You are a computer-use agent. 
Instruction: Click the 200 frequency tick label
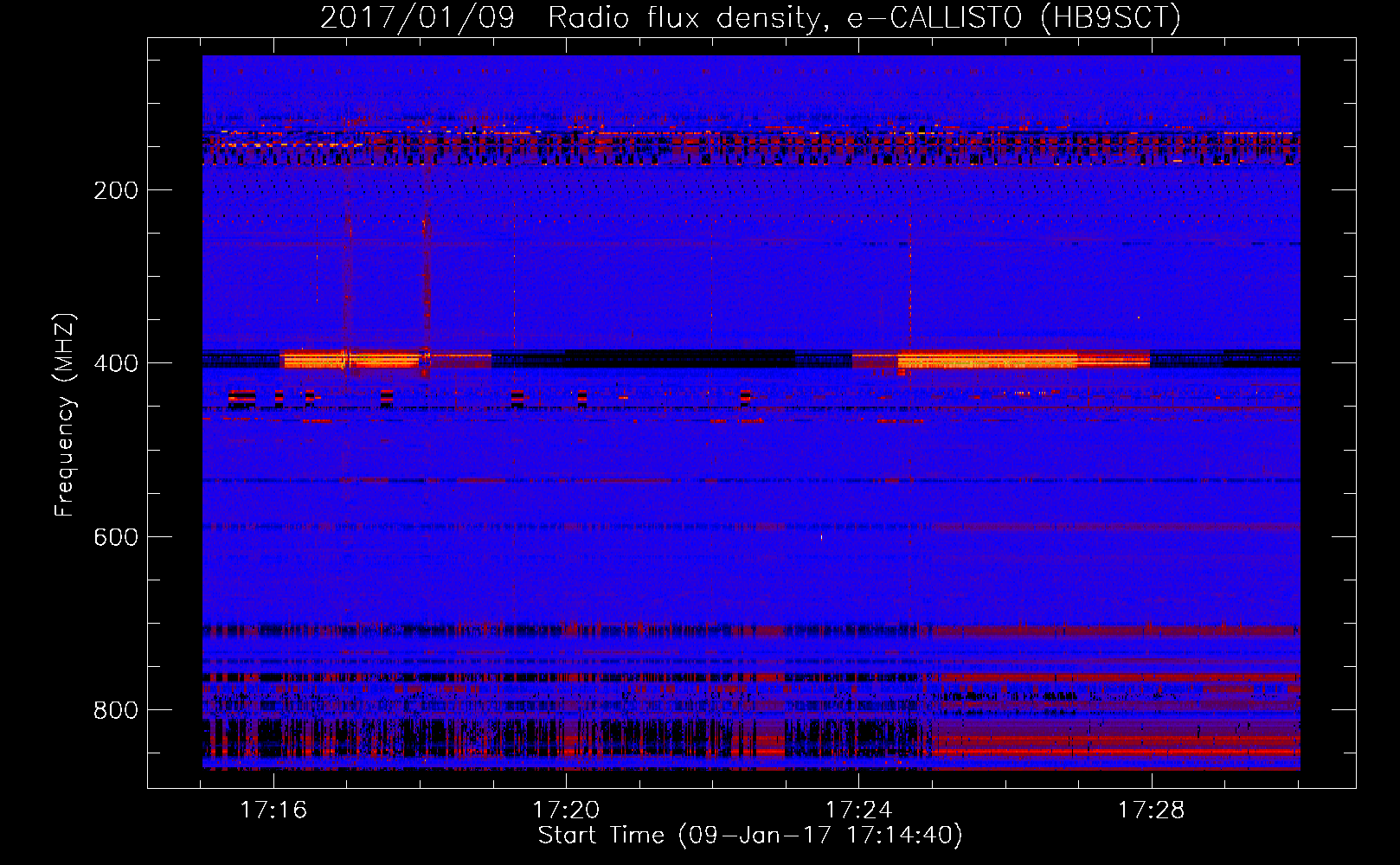[x=116, y=190]
